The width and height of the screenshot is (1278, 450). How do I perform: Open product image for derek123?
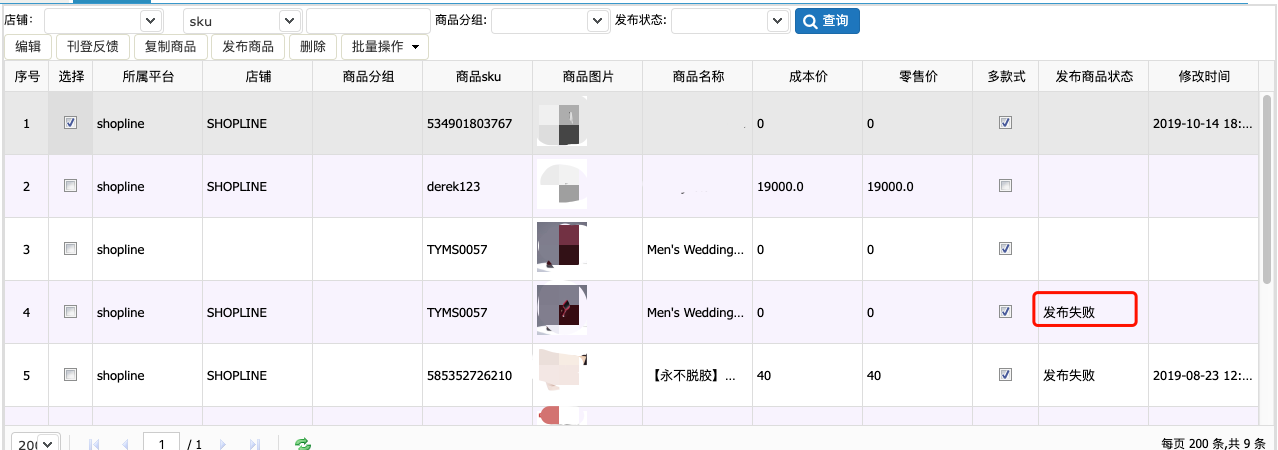tap(561, 186)
